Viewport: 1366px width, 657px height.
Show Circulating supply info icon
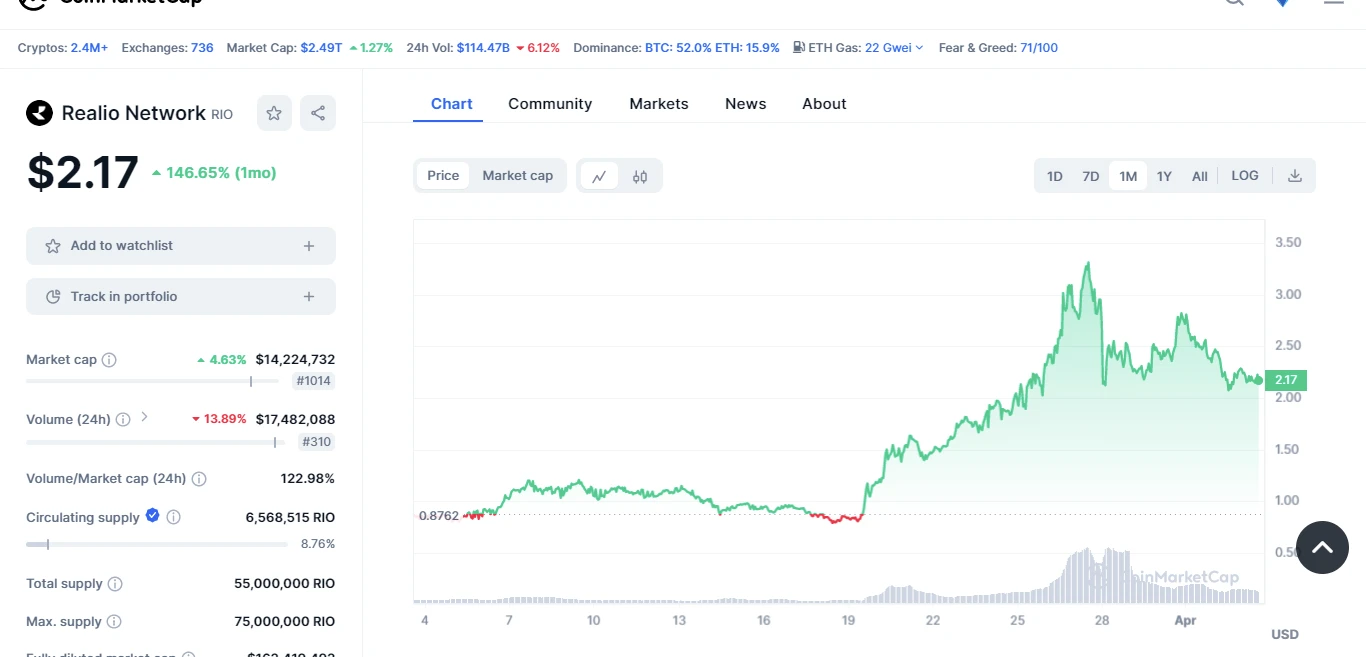click(173, 517)
